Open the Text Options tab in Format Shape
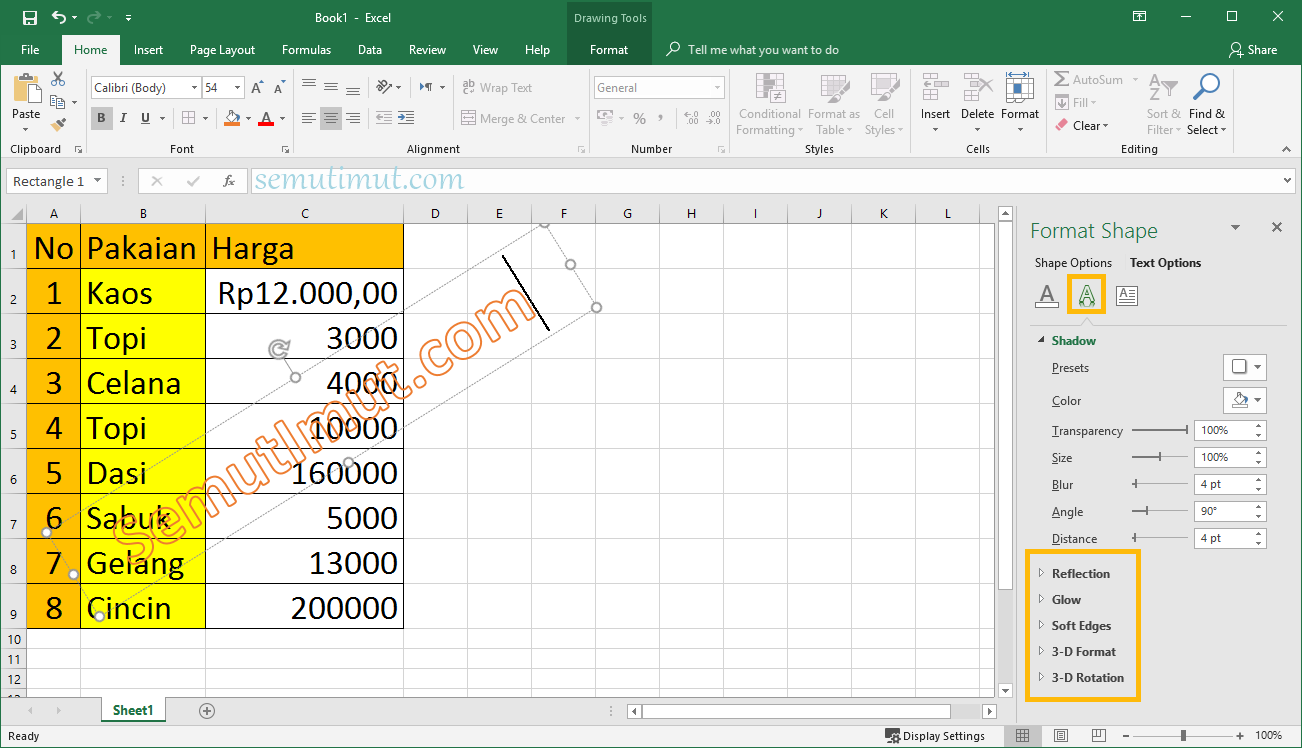 point(1164,262)
